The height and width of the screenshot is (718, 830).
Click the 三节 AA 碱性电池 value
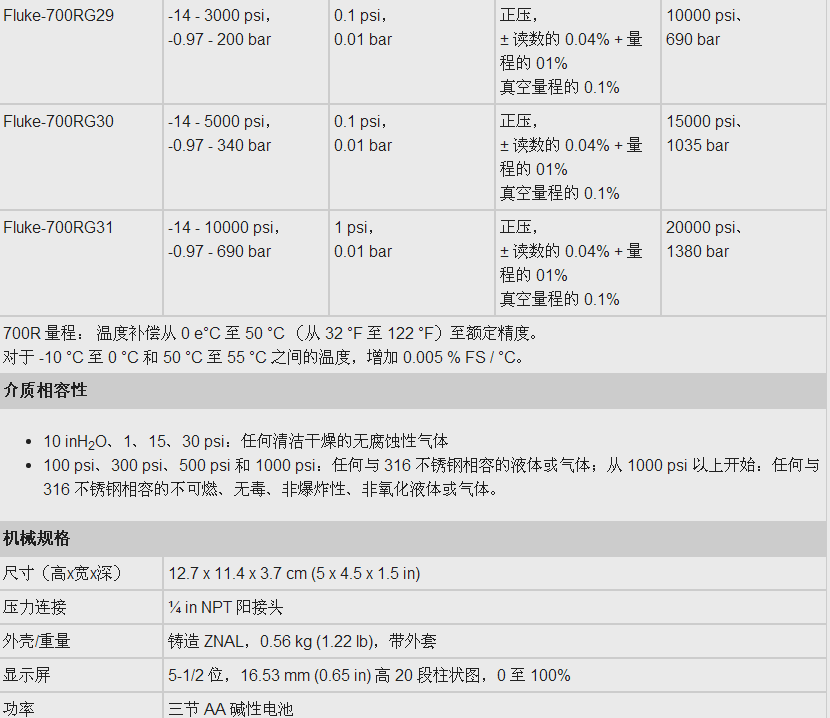pyautogui.click(x=231, y=709)
